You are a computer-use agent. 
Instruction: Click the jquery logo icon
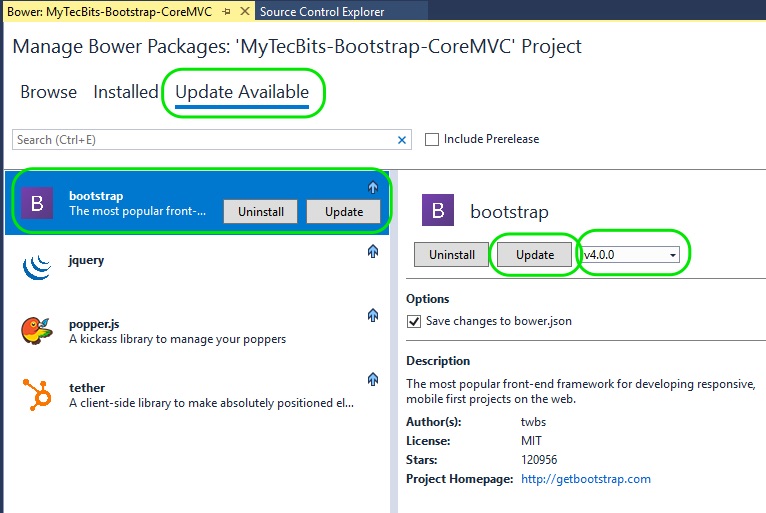click(x=37, y=267)
